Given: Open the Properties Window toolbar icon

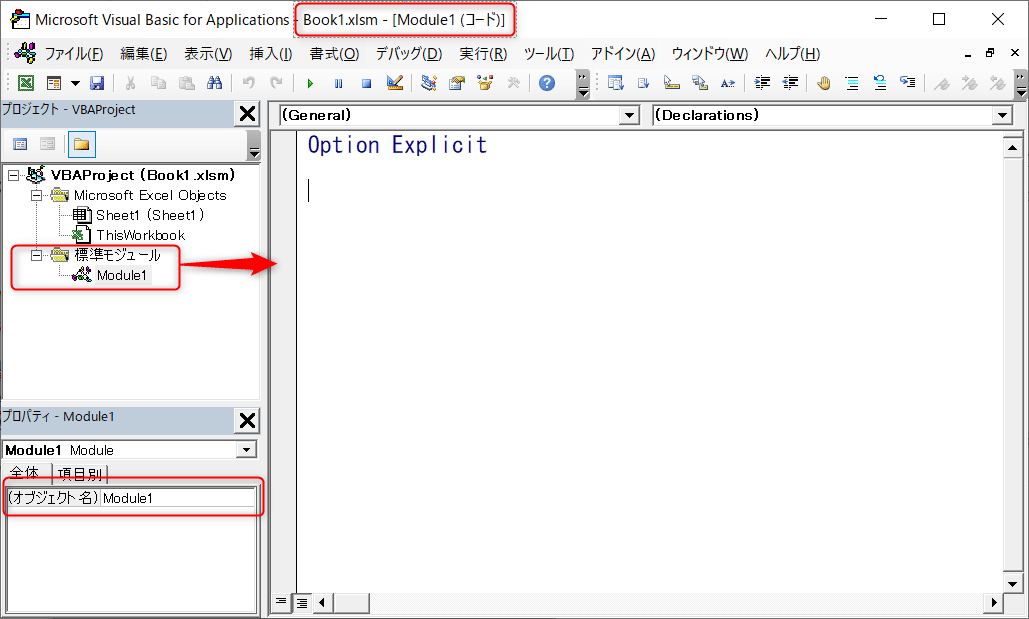Looking at the screenshot, I should point(457,83).
